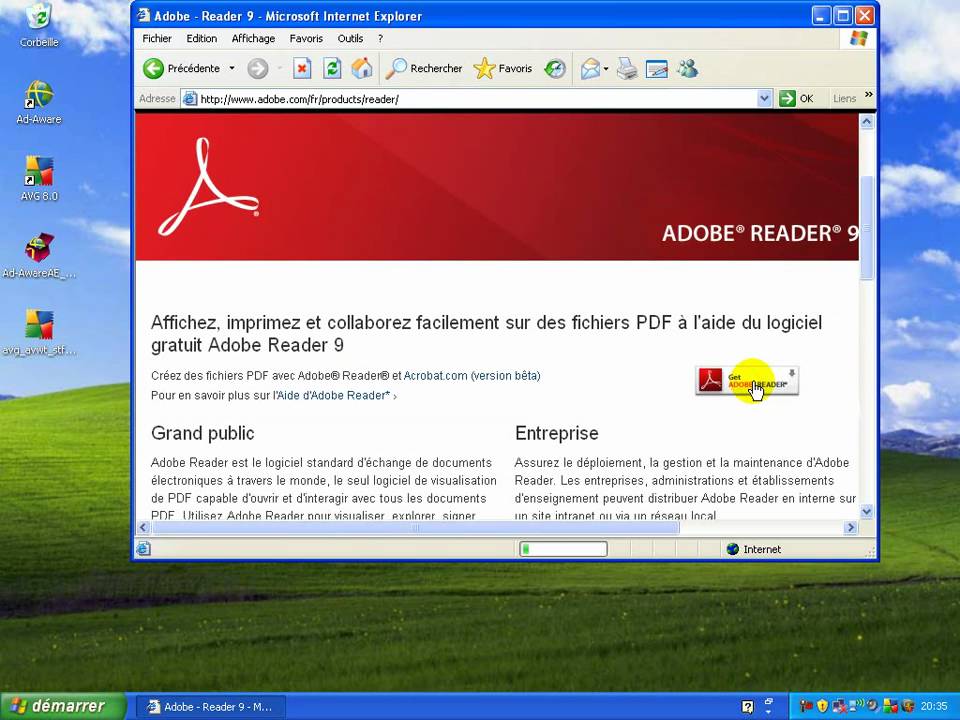This screenshot has height=720, width=960.
Task: Click horizontal scrollbar right arrow
Action: point(850,527)
